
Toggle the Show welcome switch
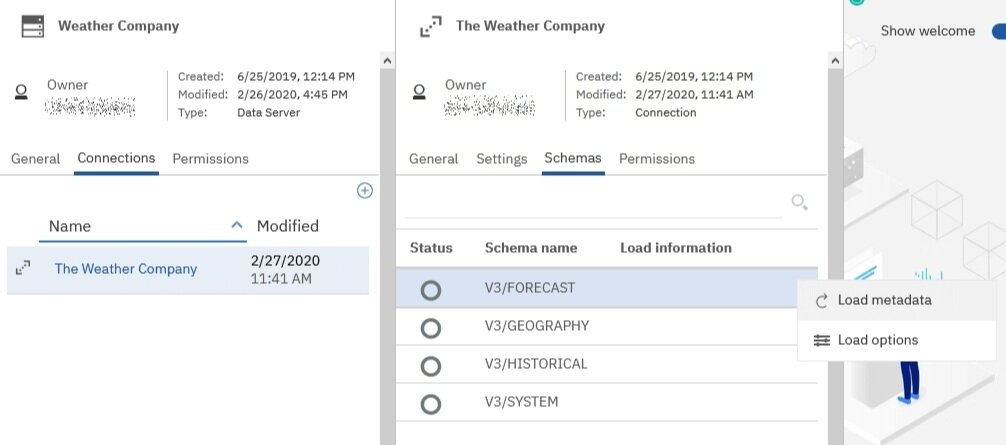(x=998, y=31)
